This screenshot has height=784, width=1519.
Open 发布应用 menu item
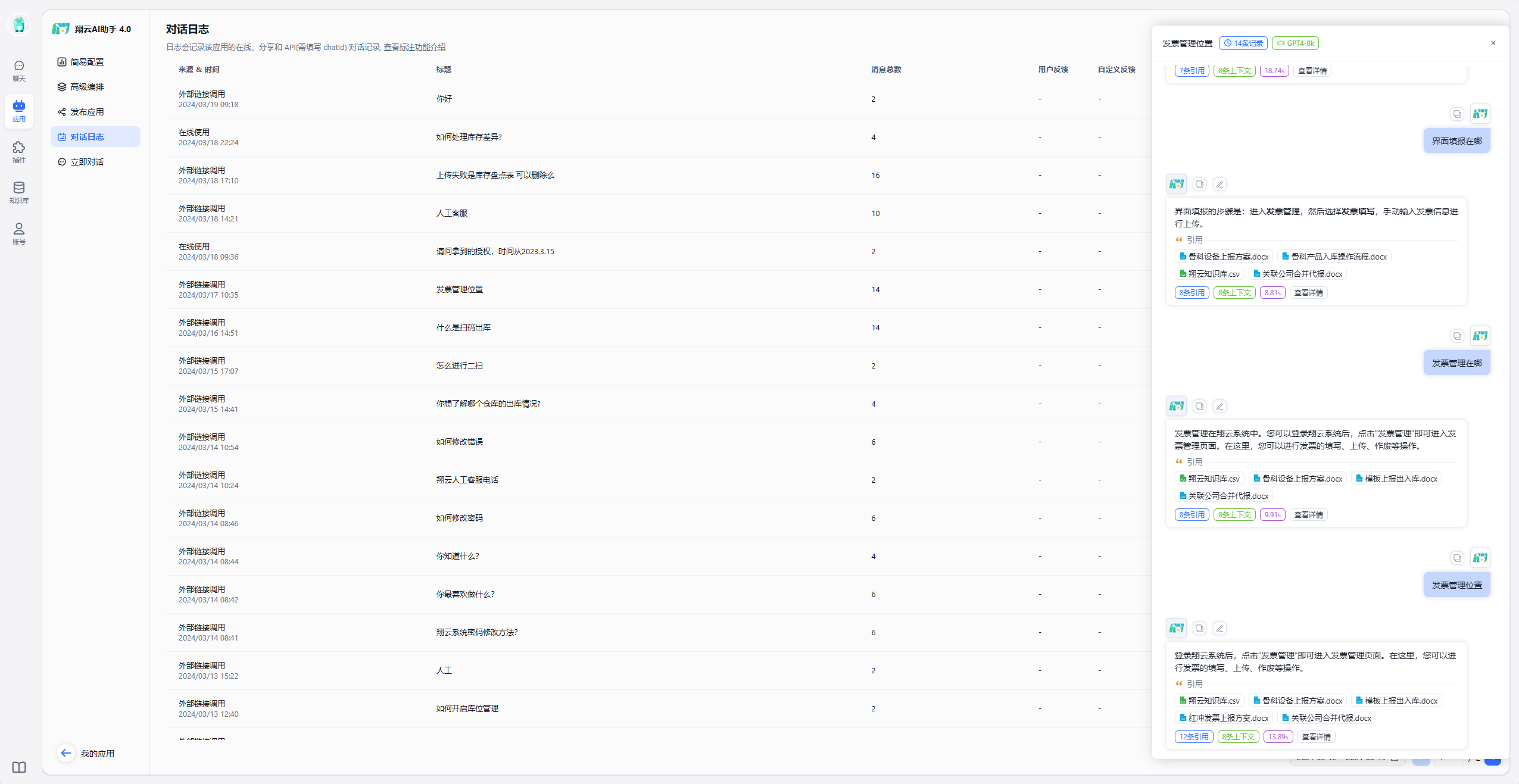point(87,112)
